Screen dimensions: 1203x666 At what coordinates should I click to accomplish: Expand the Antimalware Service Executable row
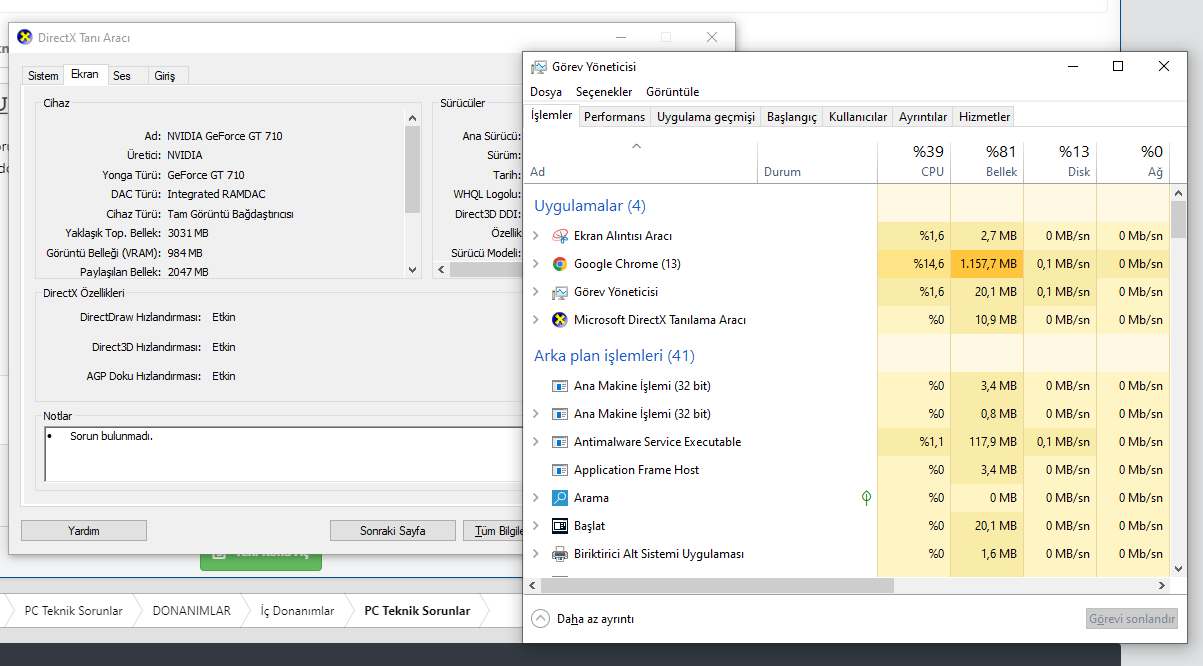[536, 442]
